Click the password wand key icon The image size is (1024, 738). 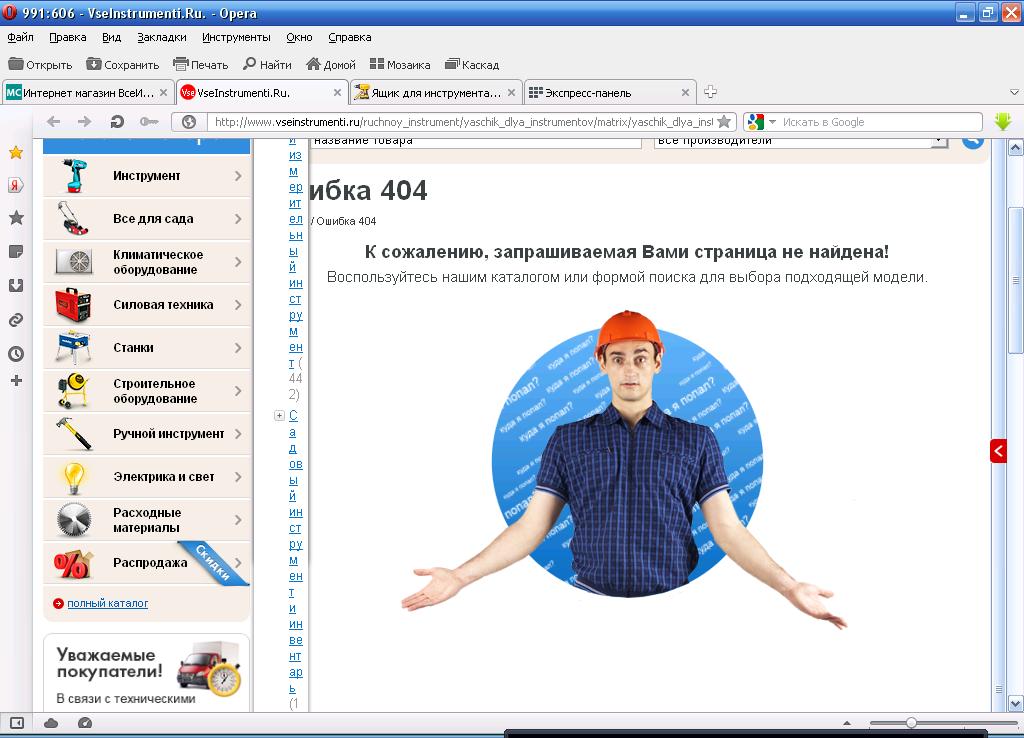coord(149,121)
